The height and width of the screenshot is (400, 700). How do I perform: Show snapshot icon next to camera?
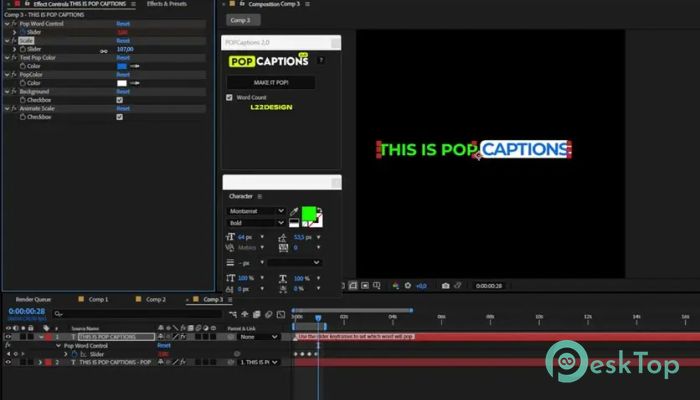[x=458, y=286]
